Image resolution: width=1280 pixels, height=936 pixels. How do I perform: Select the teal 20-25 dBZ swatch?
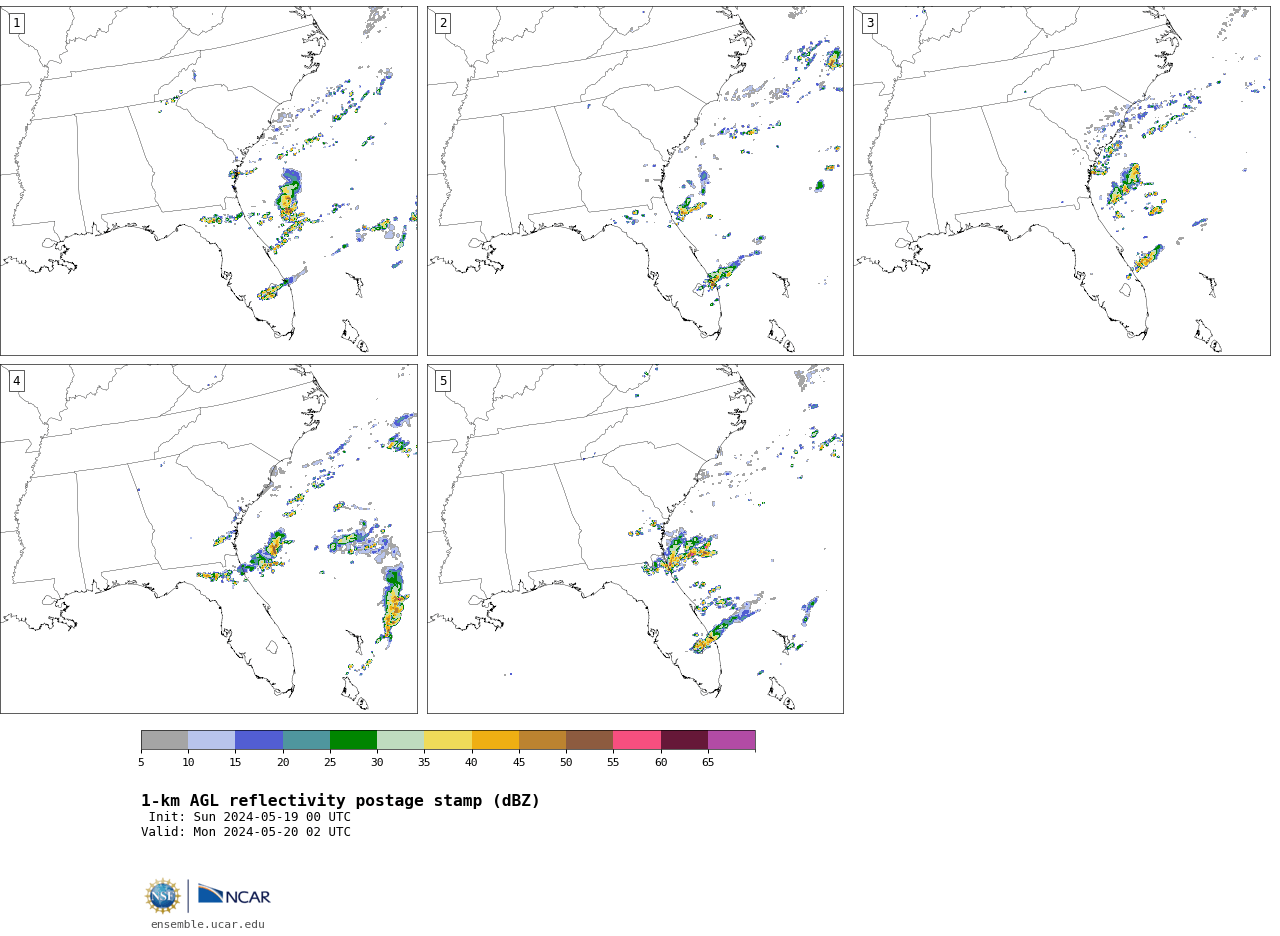coord(306,740)
